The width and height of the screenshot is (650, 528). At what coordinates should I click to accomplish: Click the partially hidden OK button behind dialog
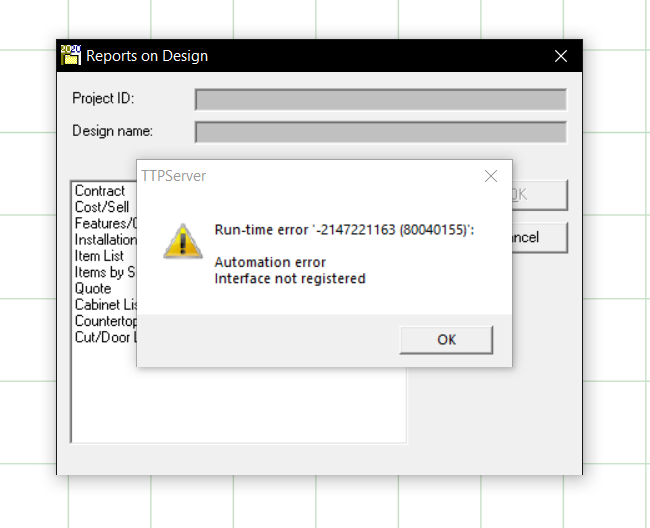click(540, 195)
